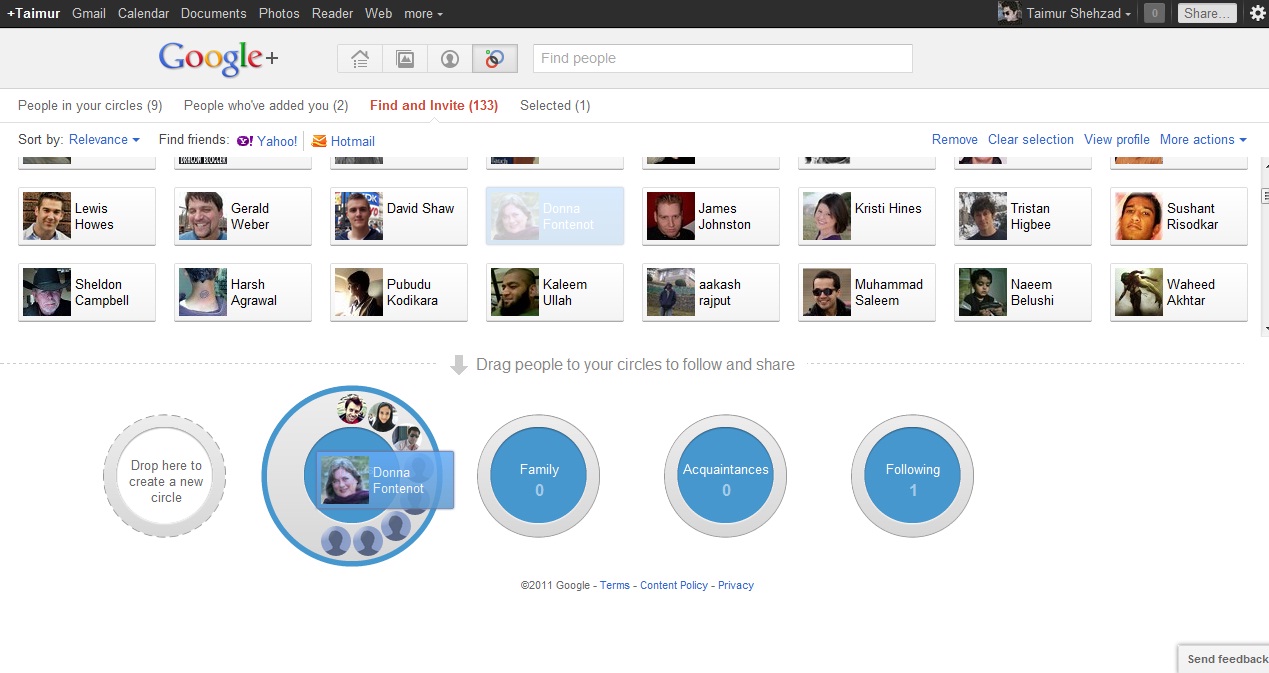Click the Hotmail friend finder icon
The width and height of the screenshot is (1269, 673).
click(x=320, y=140)
